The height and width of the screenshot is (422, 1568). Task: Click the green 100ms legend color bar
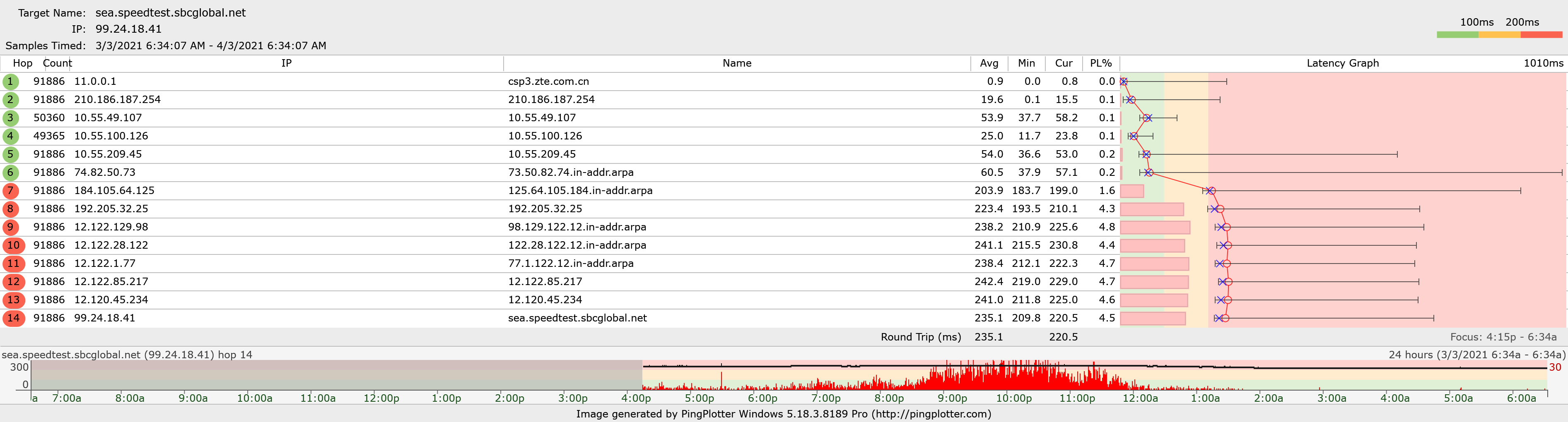click(1457, 35)
